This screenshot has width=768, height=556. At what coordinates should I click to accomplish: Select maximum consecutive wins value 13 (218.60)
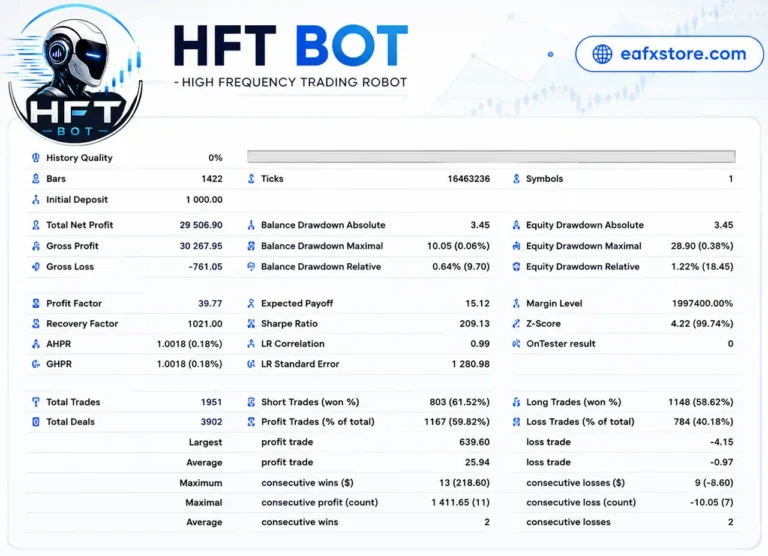464,483
